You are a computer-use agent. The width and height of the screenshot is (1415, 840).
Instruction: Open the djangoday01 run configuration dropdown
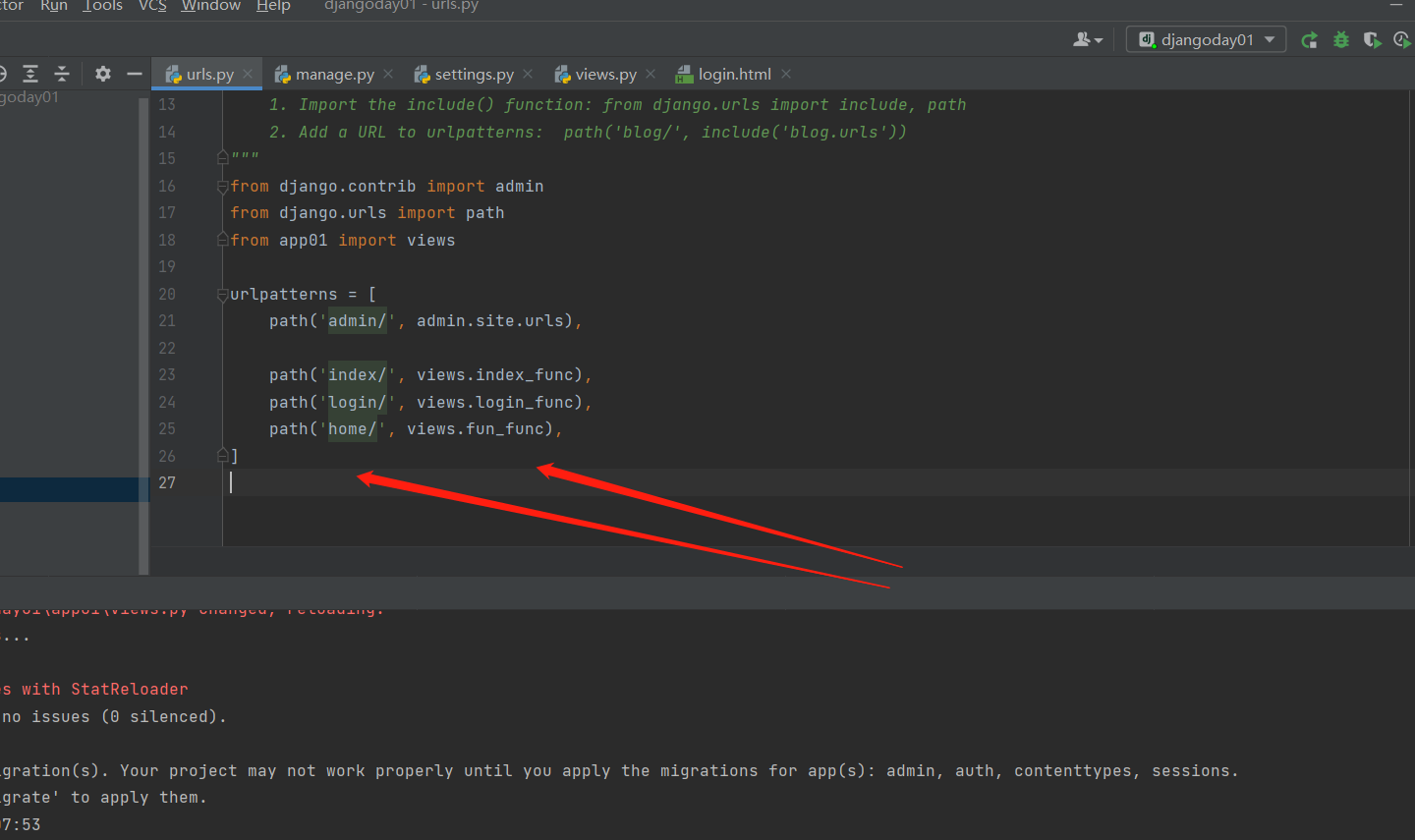point(1206,40)
